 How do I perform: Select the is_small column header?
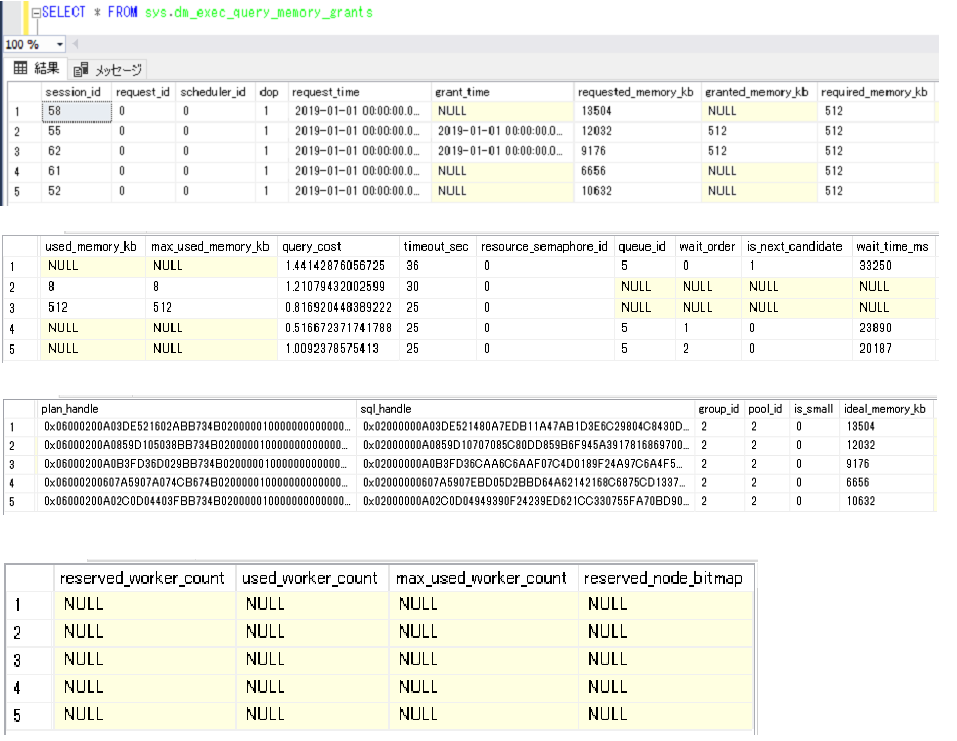(814, 409)
